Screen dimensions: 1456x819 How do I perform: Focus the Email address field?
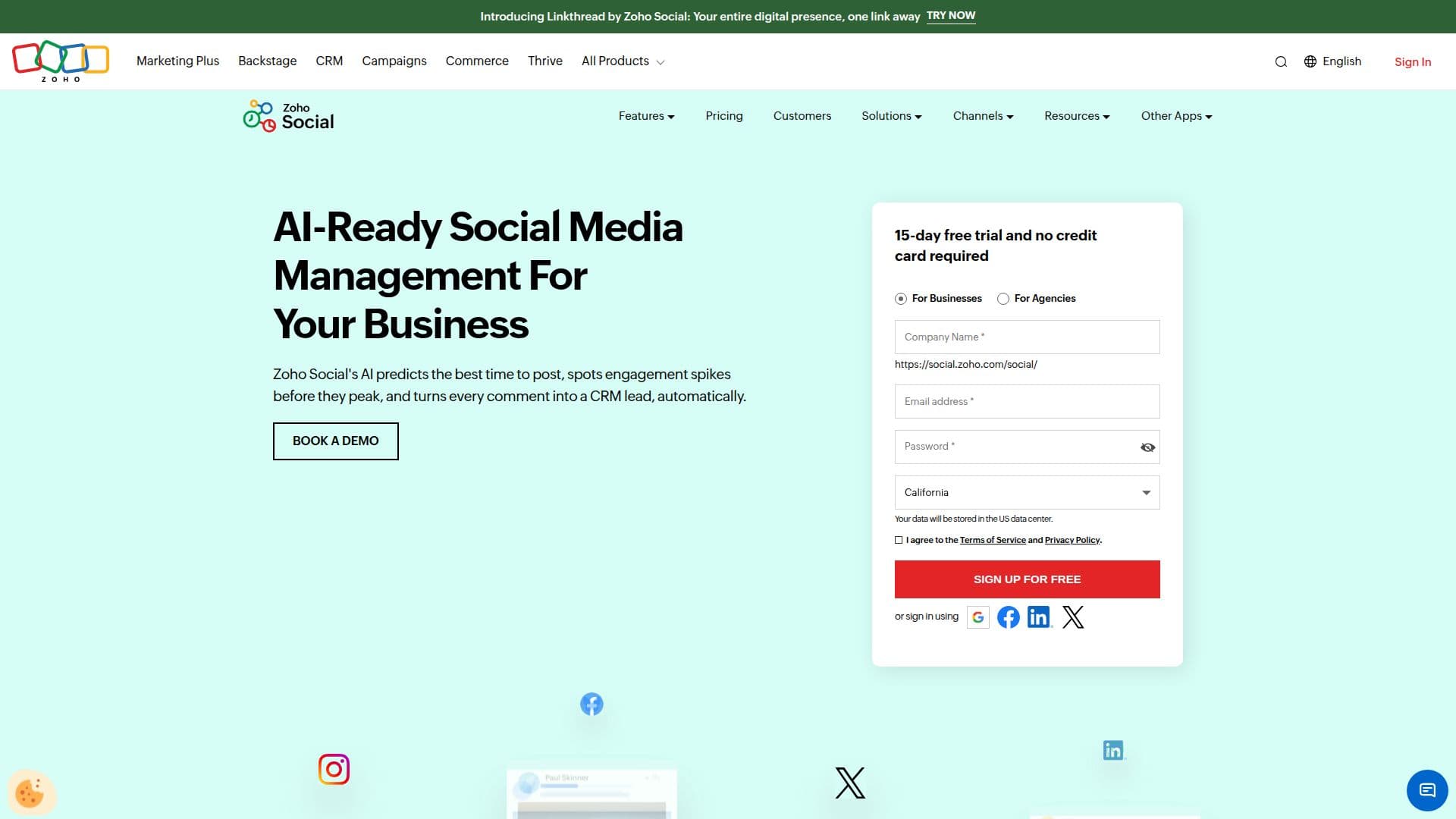[1027, 402]
